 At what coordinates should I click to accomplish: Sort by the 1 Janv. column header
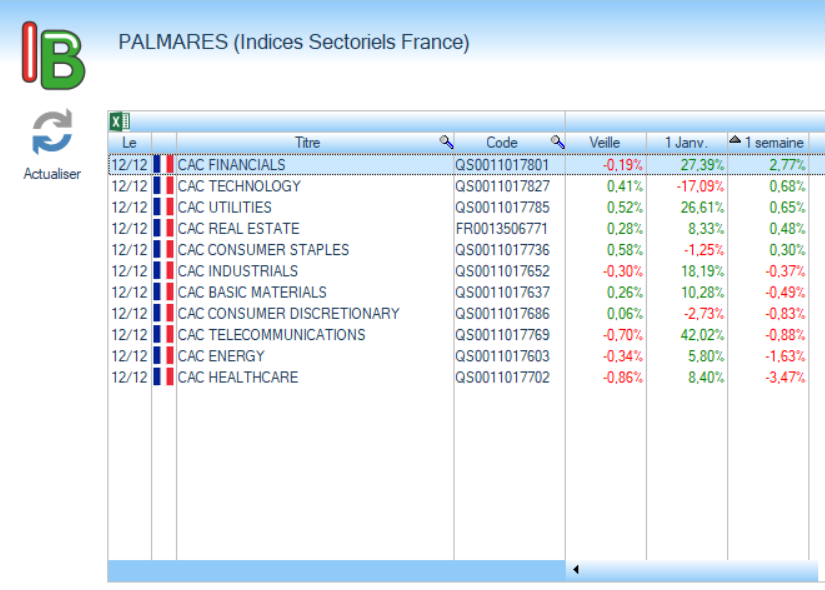(686, 143)
